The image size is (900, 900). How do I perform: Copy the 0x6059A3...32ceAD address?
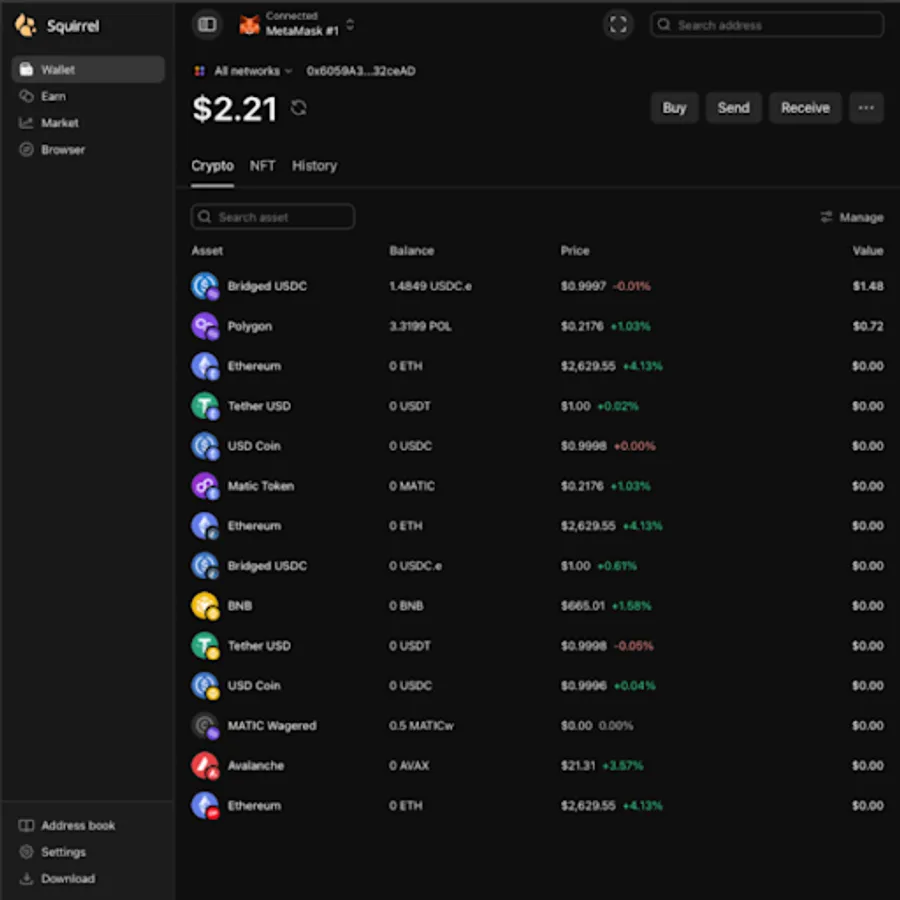coord(361,71)
